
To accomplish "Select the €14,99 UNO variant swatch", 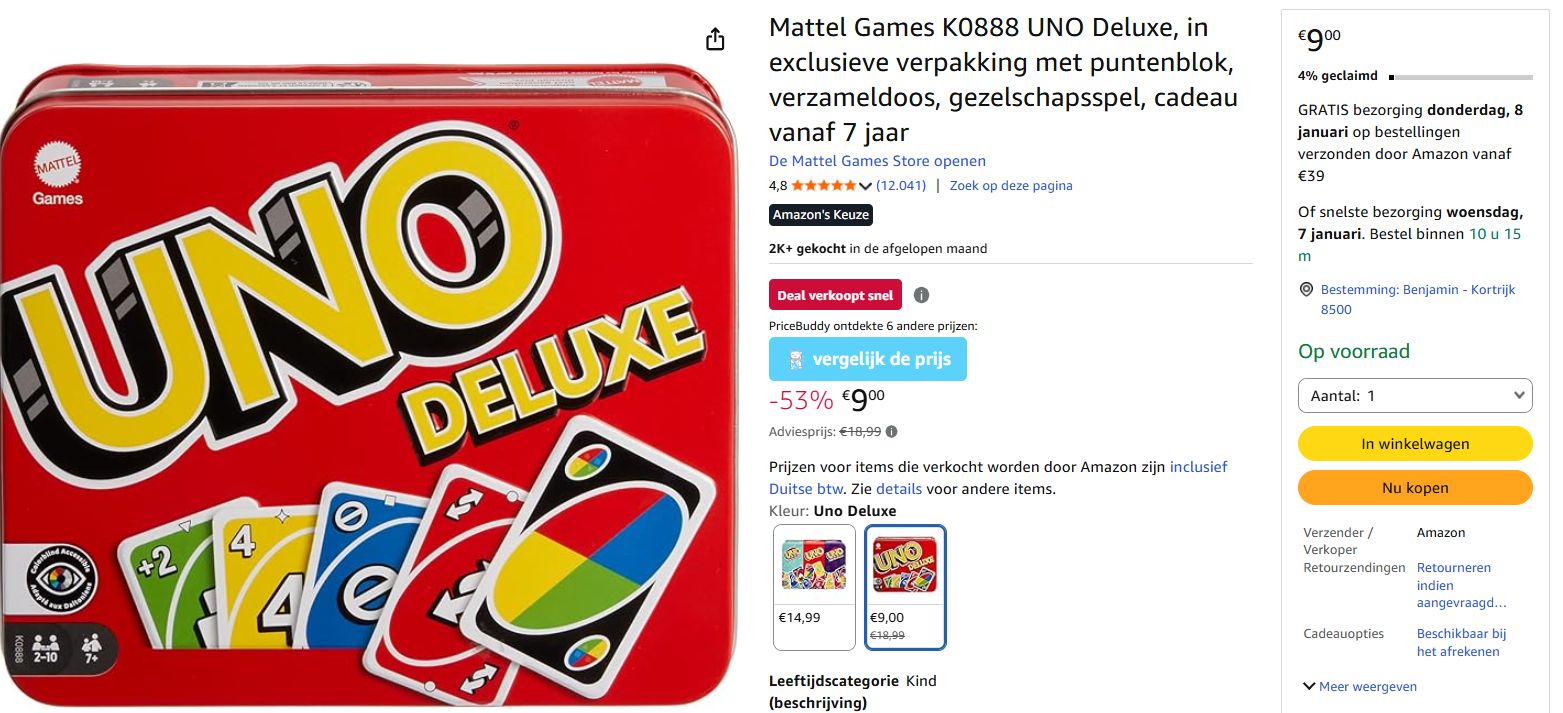I will coord(815,587).
